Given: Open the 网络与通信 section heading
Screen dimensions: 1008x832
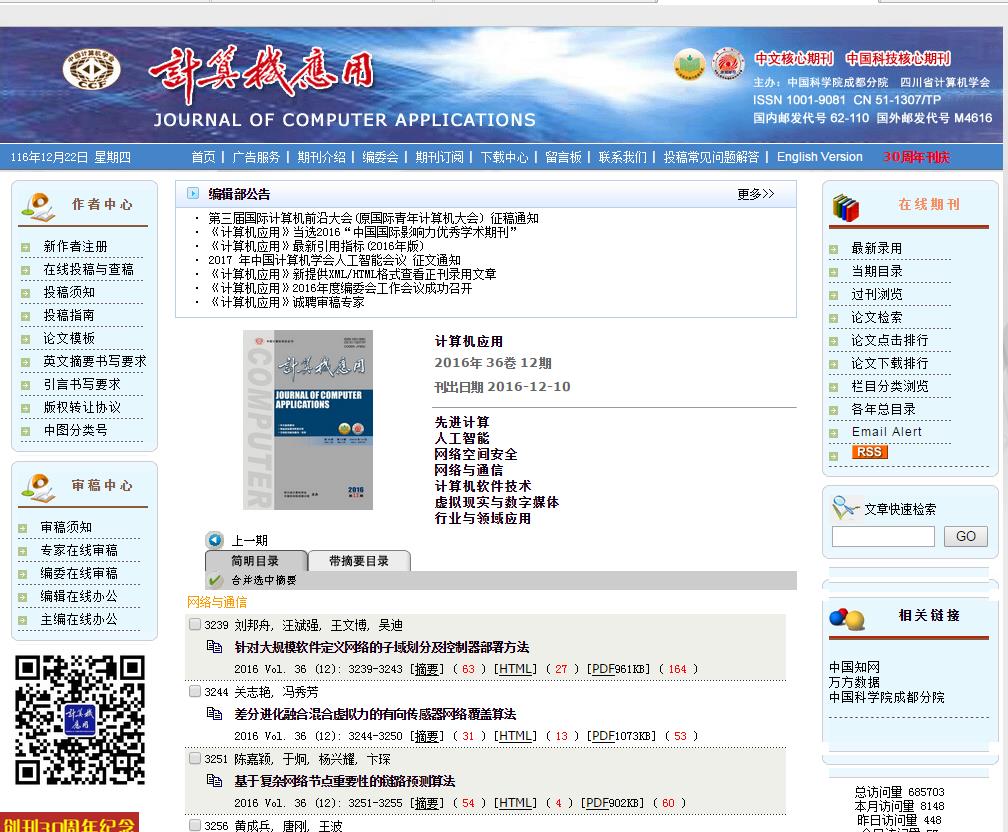Looking at the screenshot, I should pos(217,602).
